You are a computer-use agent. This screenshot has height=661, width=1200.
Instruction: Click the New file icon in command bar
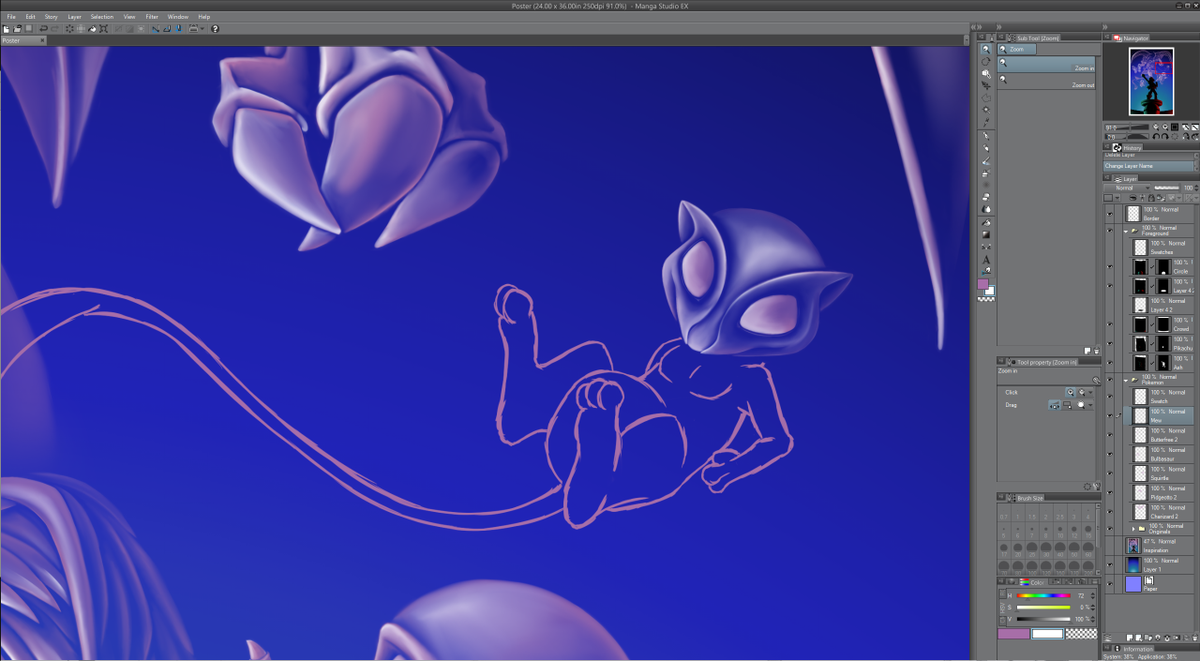click(x=6, y=29)
